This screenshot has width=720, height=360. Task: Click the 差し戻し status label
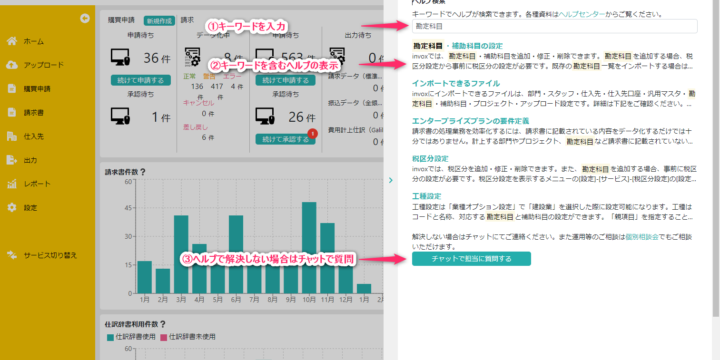tap(196, 127)
